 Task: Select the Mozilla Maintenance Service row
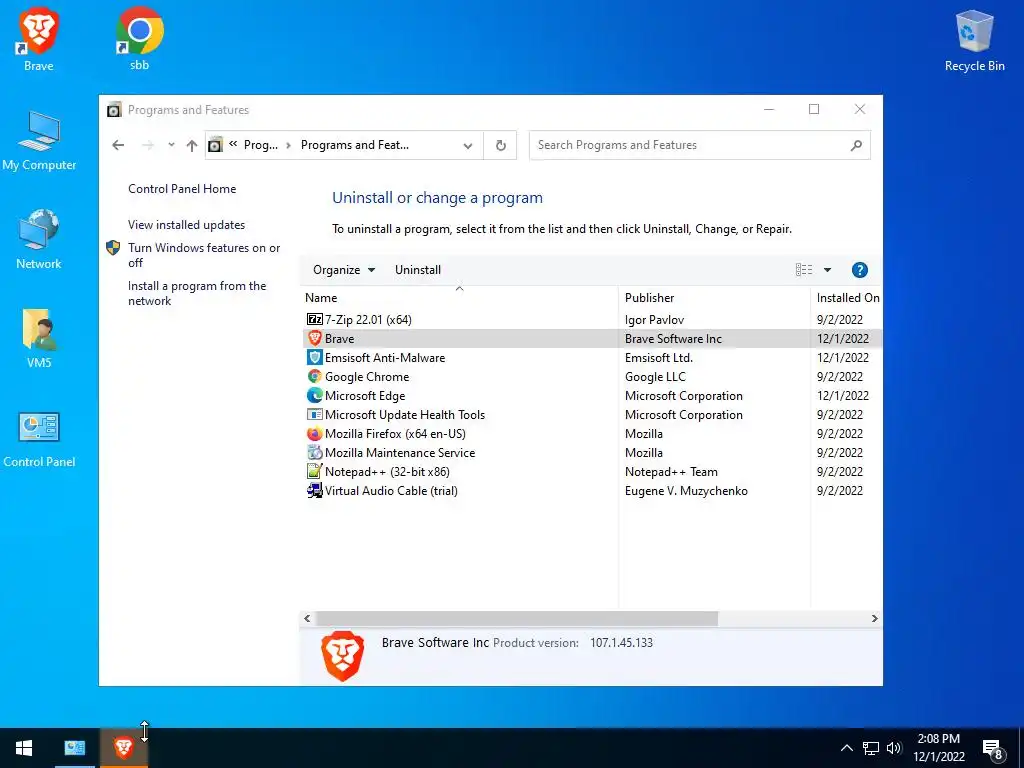tap(591, 453)
